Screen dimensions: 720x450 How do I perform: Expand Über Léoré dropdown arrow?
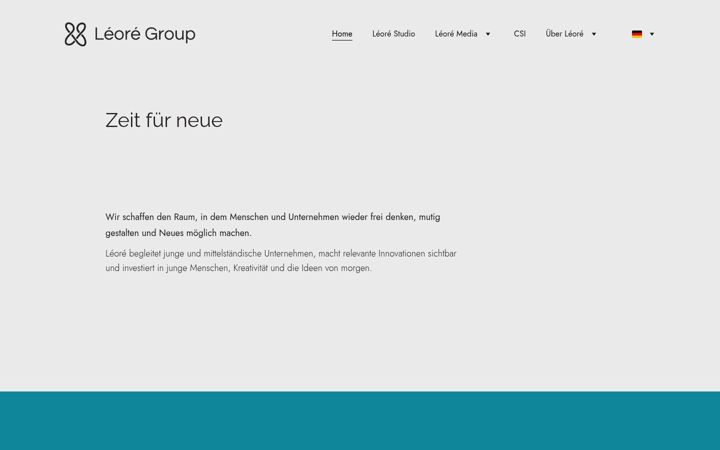click(593, 34)
